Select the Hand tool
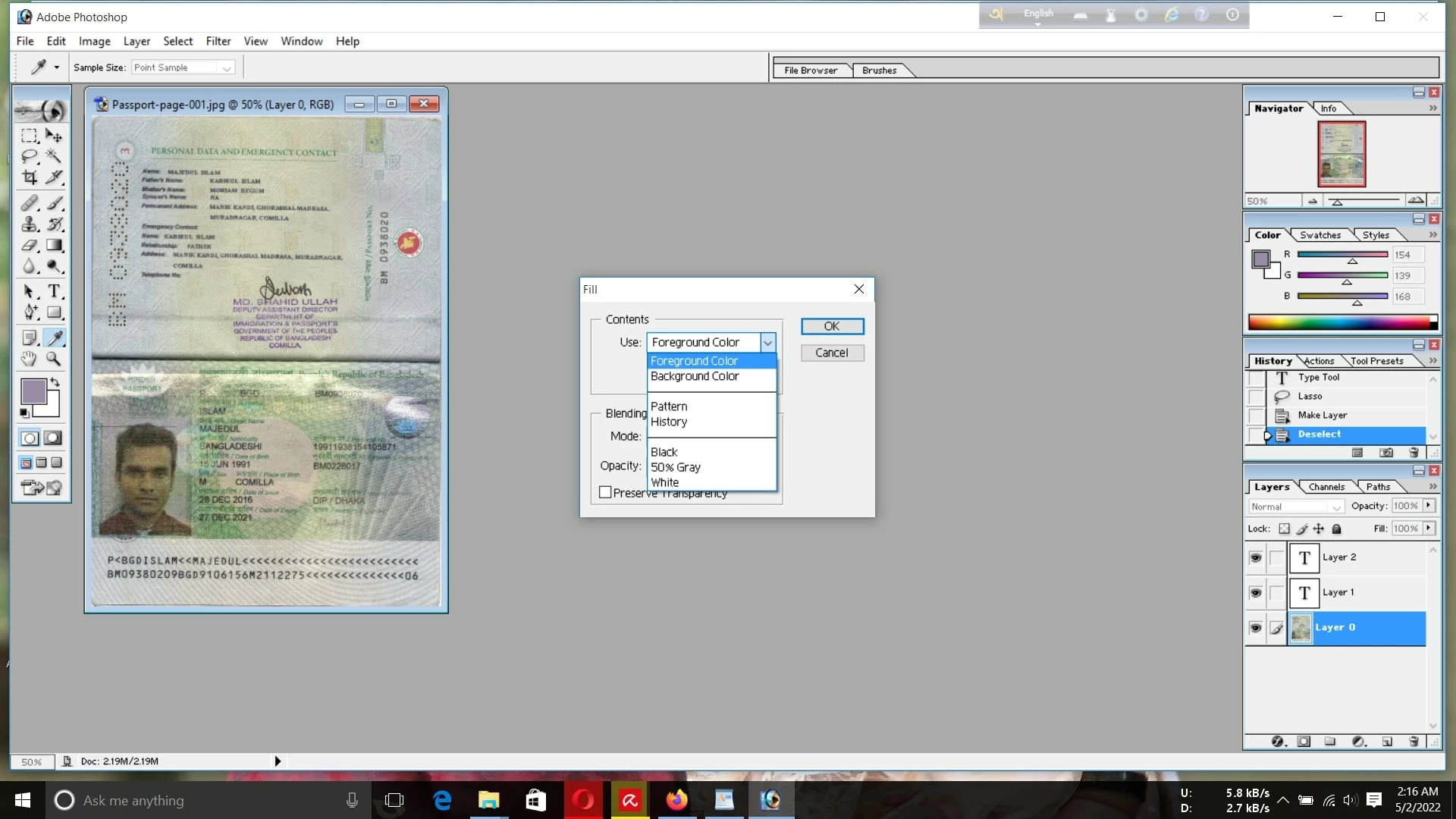Image resolution: width=1456 pixels, height=819 pixels. coord(29,359)
